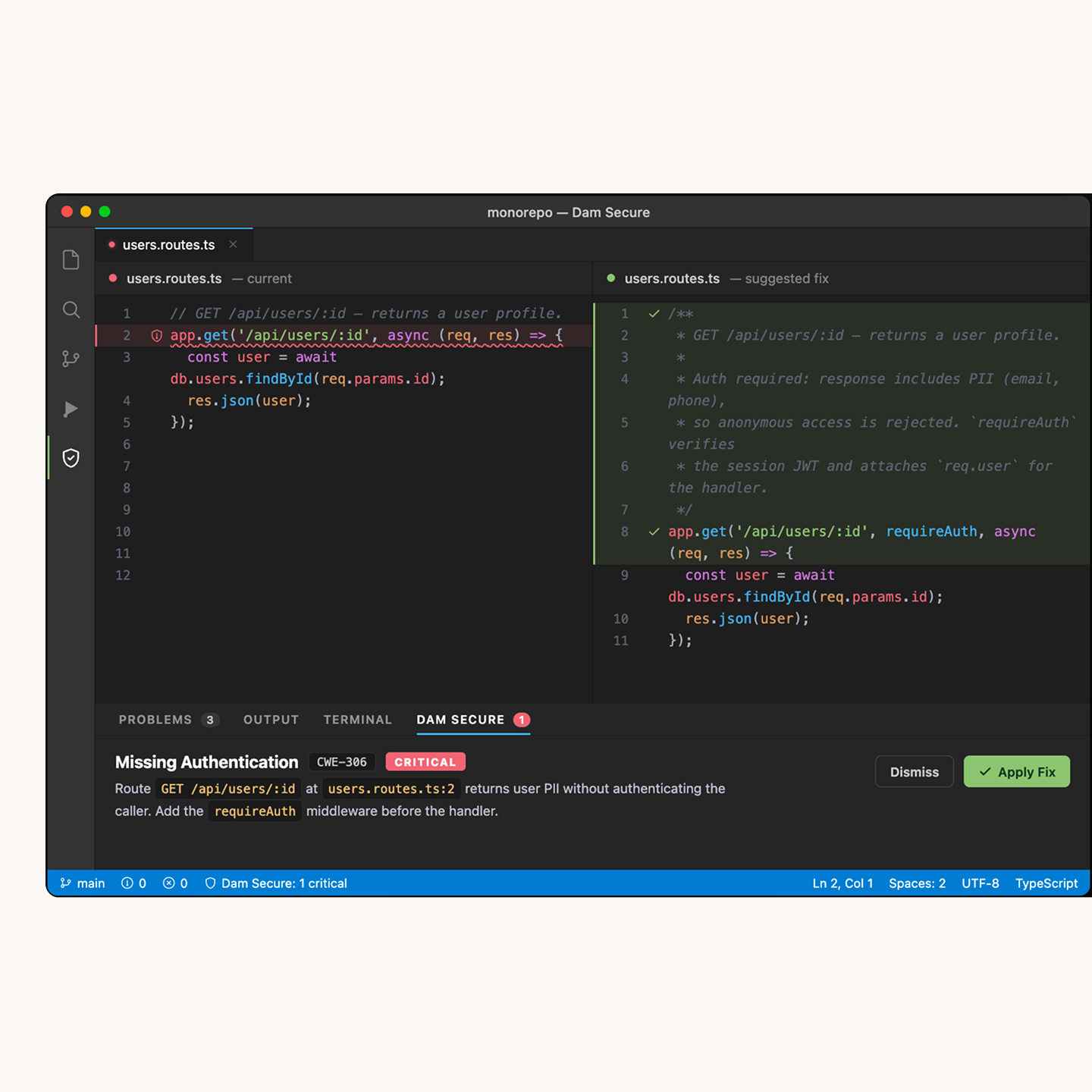Click the main branch indicator in status bar
1092x1092 pixels.
83,883
